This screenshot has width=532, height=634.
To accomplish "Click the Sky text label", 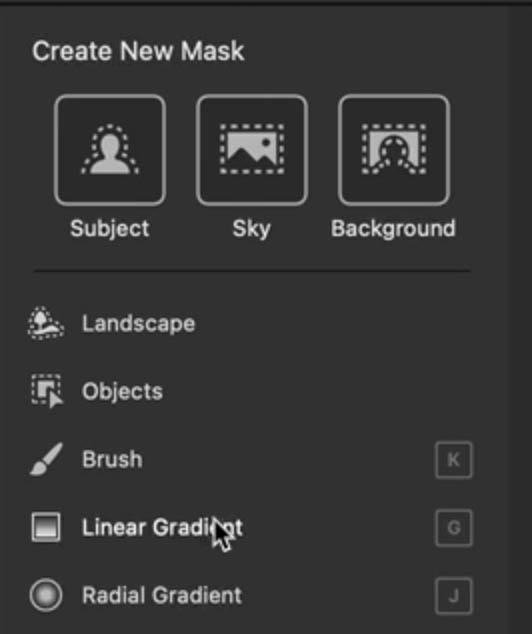I will (251, 229).
